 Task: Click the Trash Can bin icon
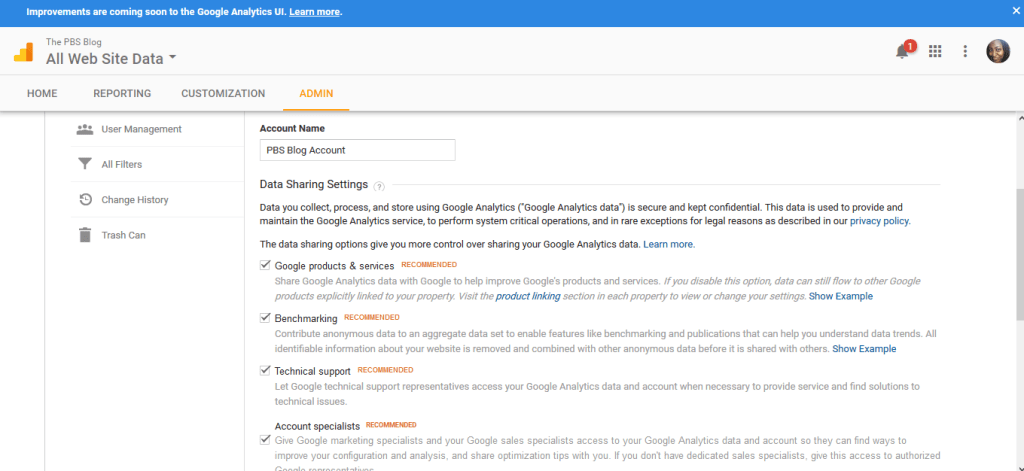pyautogui.click(x=85, y=235)
